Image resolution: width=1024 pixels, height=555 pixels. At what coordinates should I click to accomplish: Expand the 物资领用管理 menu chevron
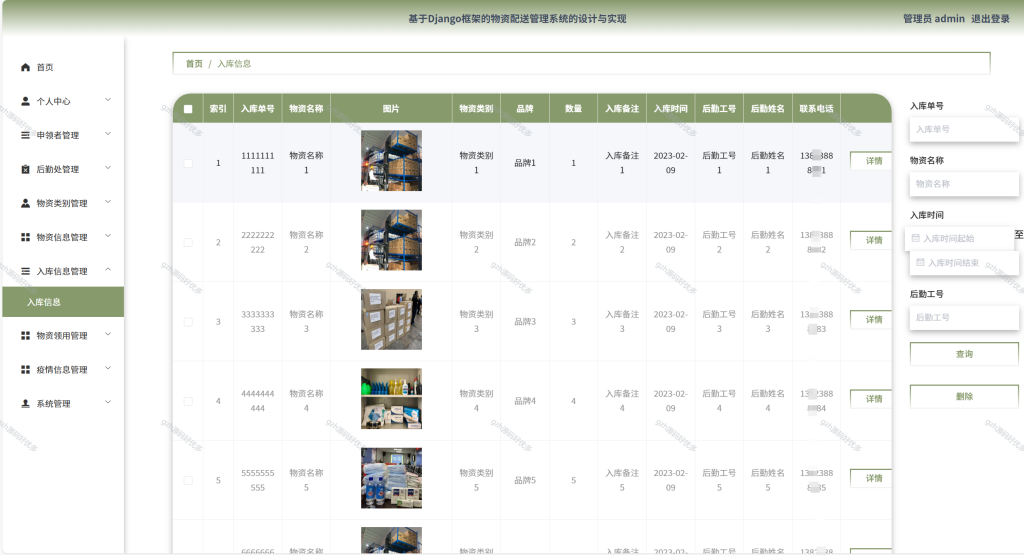[x=108, y=334]
